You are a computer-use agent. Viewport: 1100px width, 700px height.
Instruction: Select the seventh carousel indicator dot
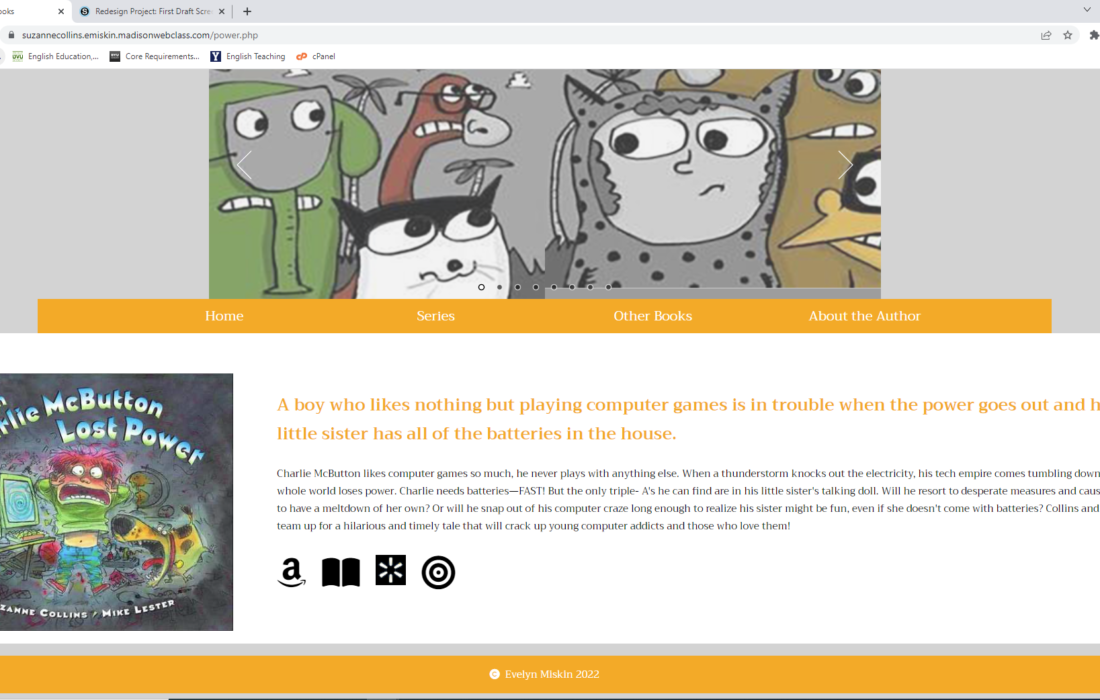click(x=590, y=287)
